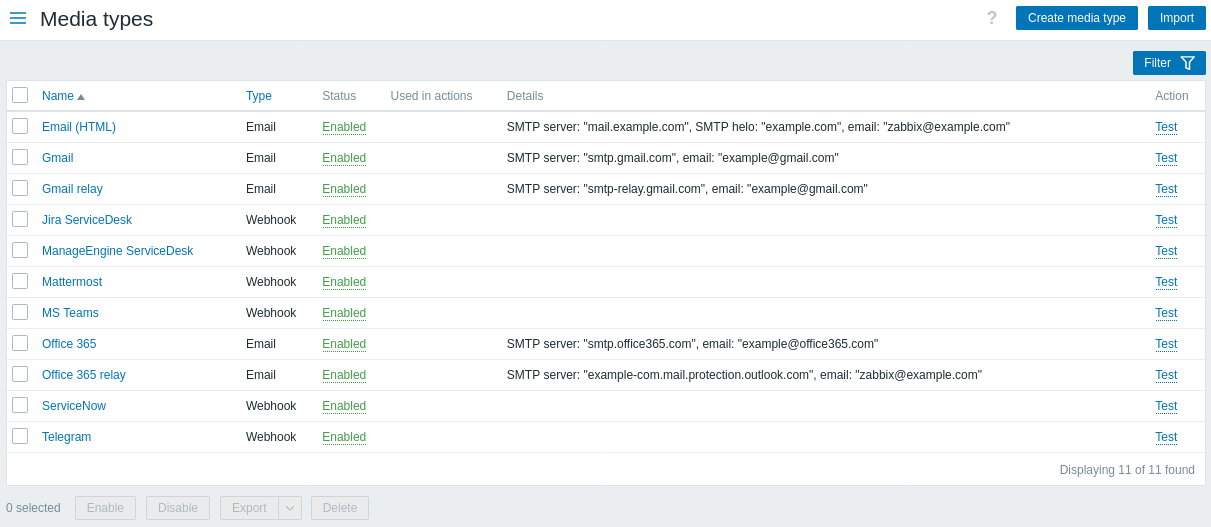Click Test for Office 365 relay
Image resolution: width=1211 pixels, height=527 pixels.
(x=1166, y=375)
